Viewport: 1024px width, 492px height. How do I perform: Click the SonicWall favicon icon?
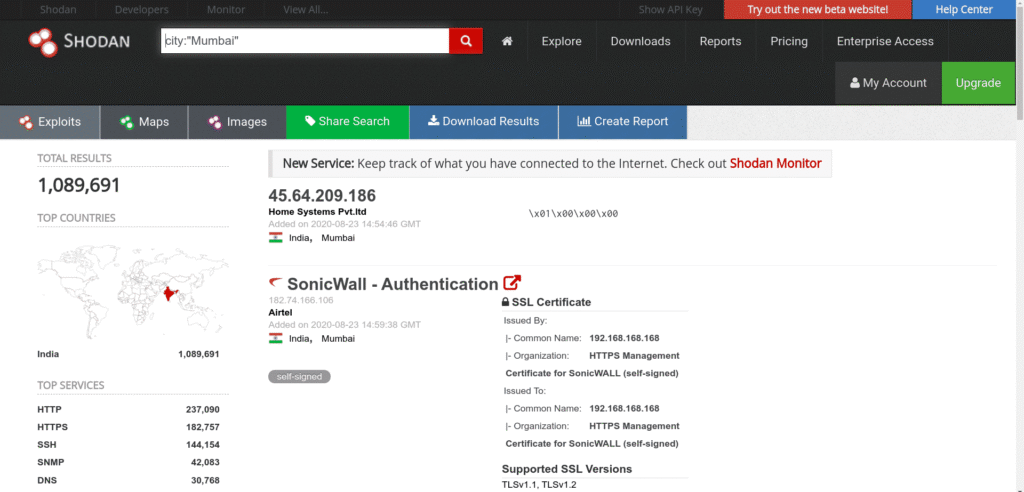276,284
